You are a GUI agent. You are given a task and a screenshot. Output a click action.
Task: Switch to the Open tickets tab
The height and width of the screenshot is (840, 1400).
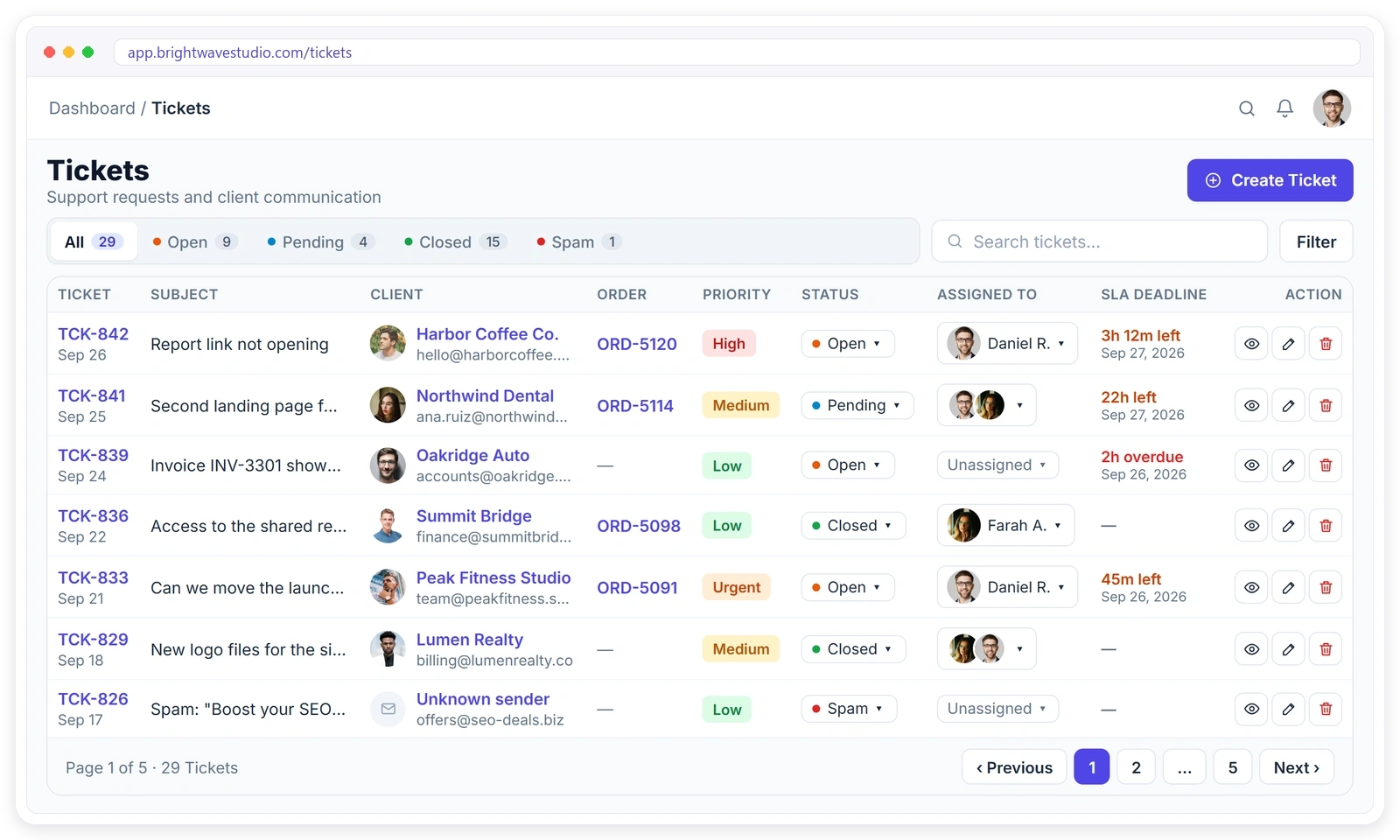(x=194, y=242)
